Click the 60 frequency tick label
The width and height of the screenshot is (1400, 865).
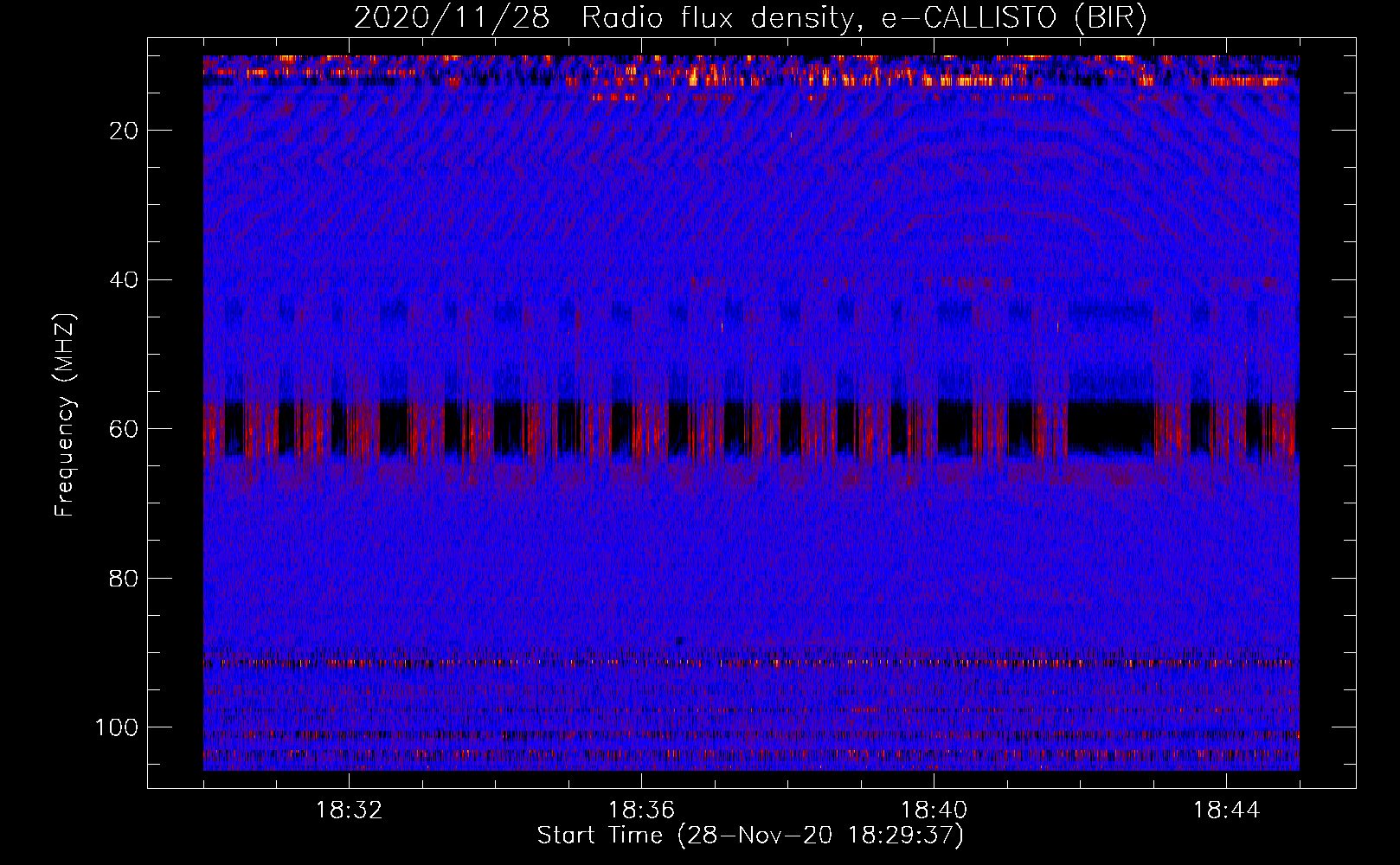[x=125, y=429]
